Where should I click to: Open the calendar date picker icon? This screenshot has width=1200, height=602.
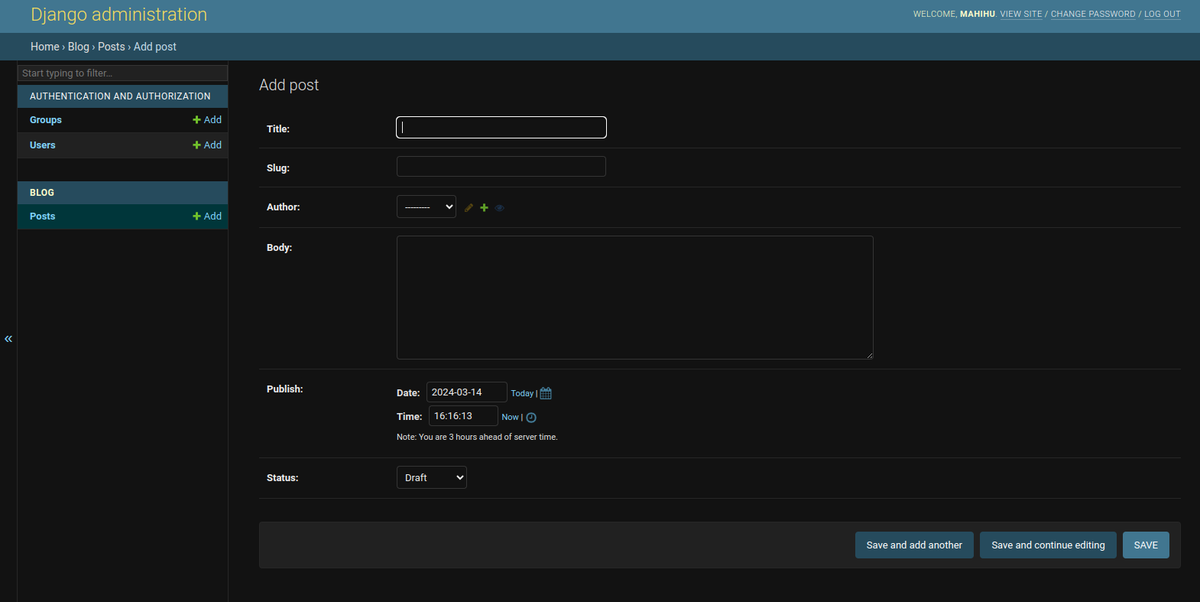(546, 393)
